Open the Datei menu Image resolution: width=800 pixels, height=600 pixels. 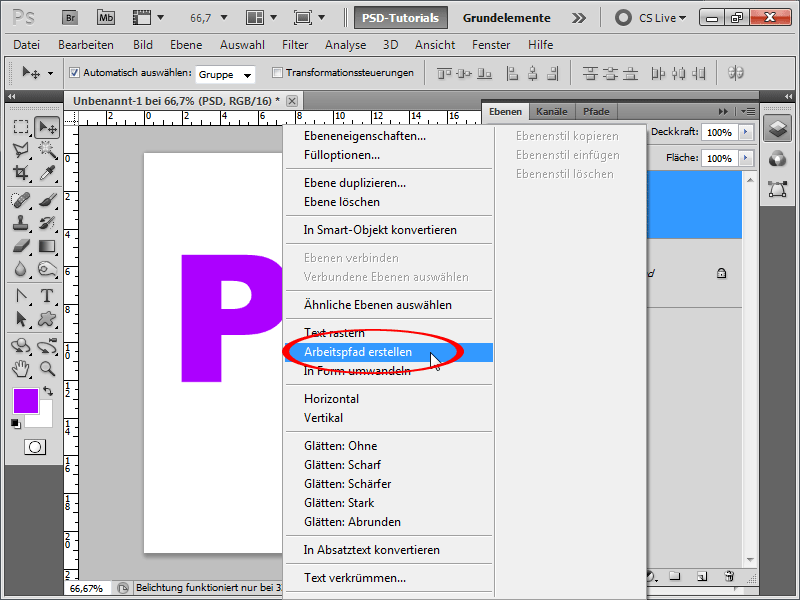pyautogui.click(x=27, y=45)
